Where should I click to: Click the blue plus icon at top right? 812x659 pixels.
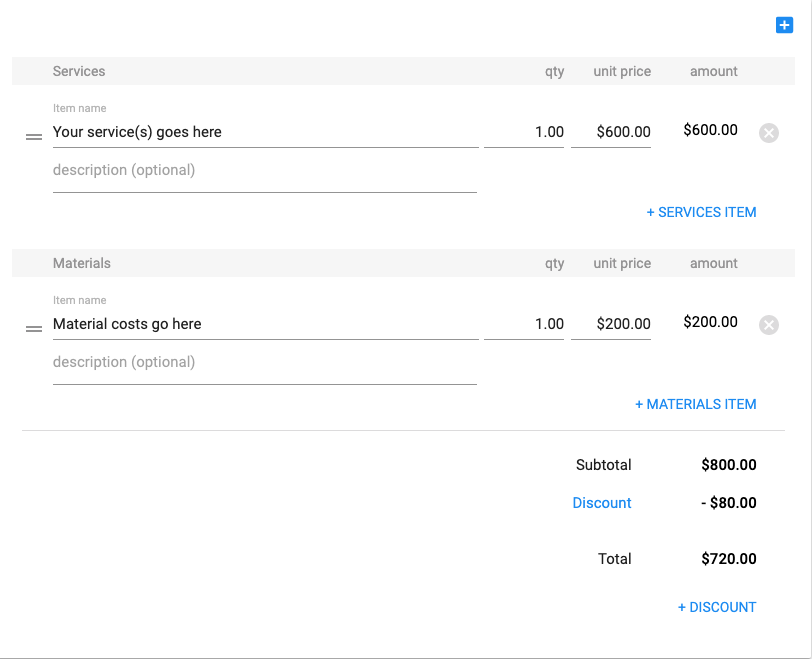[784, 26]
